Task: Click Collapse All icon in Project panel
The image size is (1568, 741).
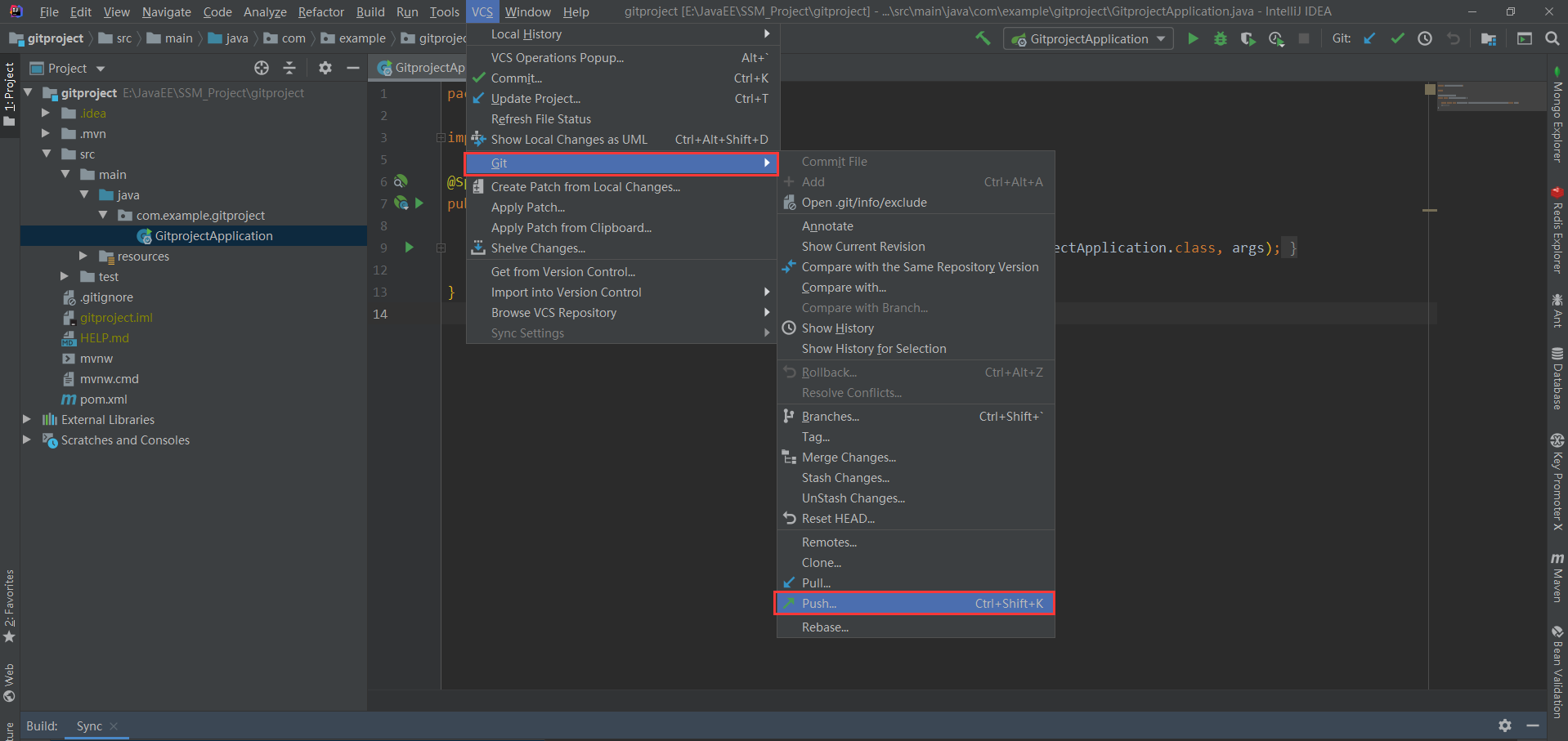Action: 289,68
